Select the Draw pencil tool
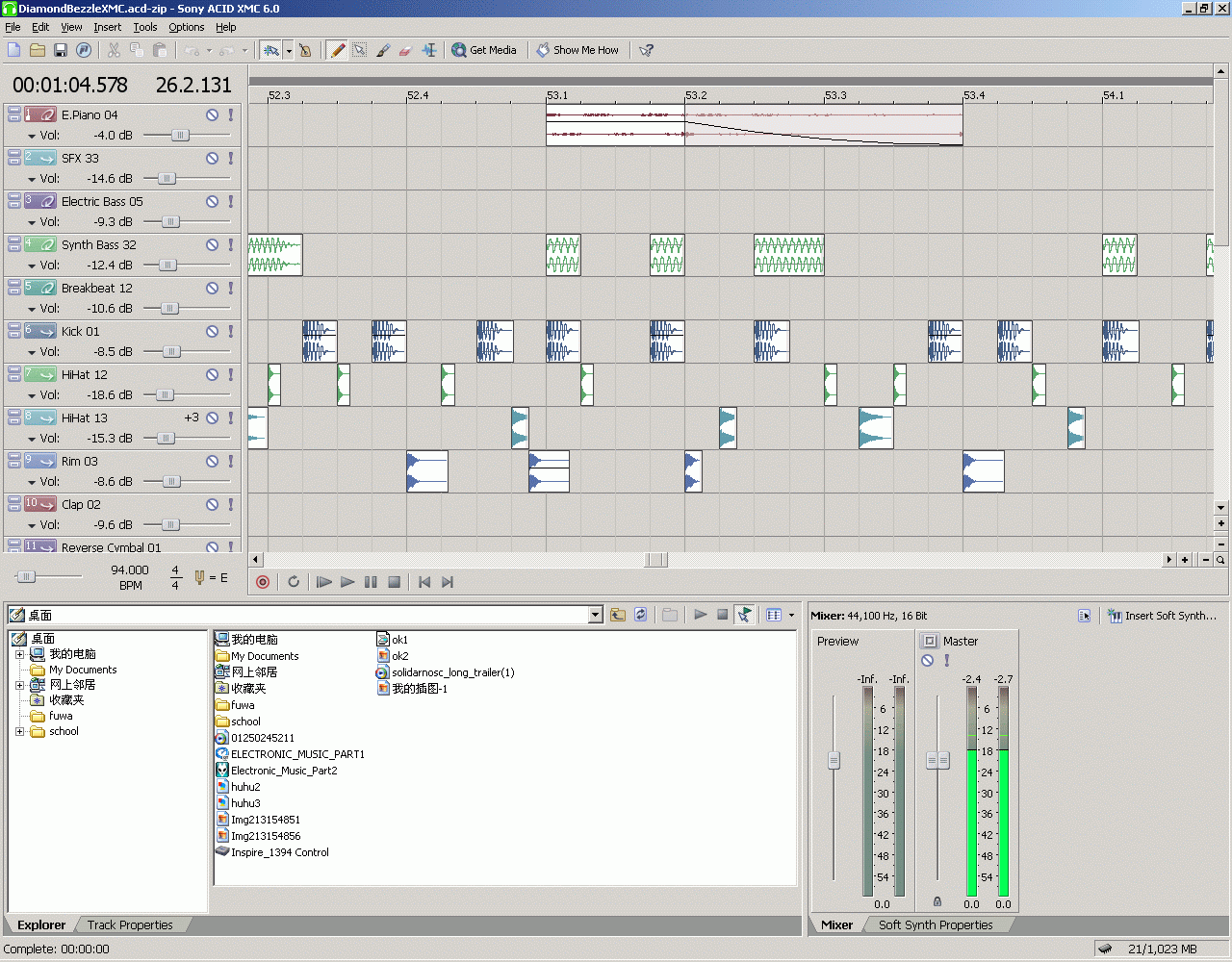Image resolution: width=1232 pixels, height=962 pixels. click(x=337, y=50)
